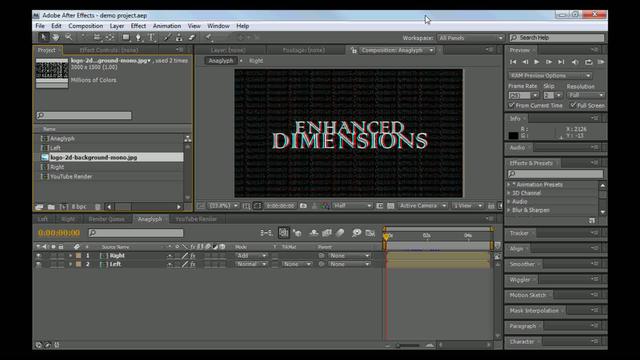Toggle the loop playback option
Viewport: 640px width, 360px height.
click(588, 62)
